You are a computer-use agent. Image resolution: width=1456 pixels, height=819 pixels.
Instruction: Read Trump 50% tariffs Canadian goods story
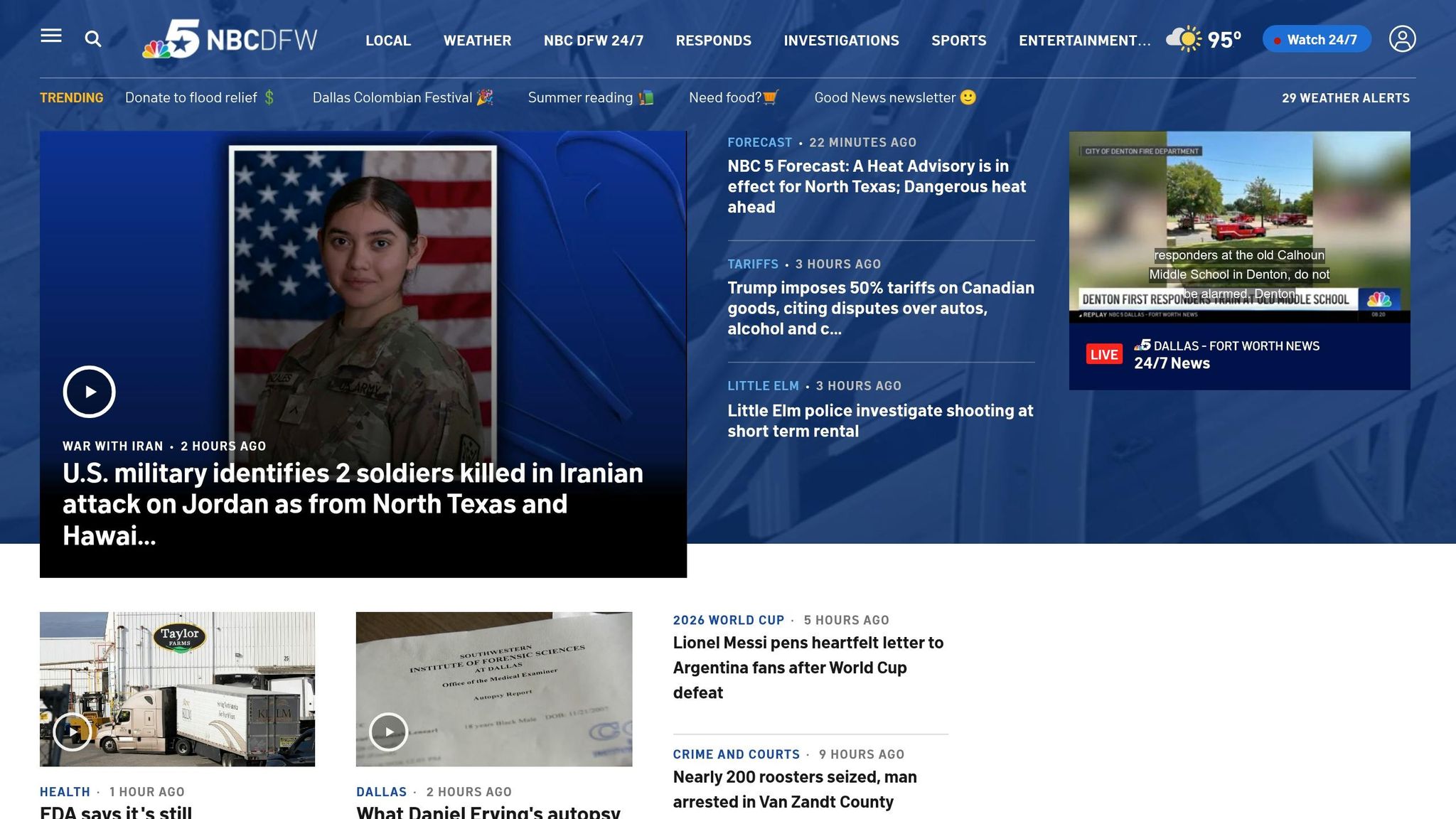point(881,308)
